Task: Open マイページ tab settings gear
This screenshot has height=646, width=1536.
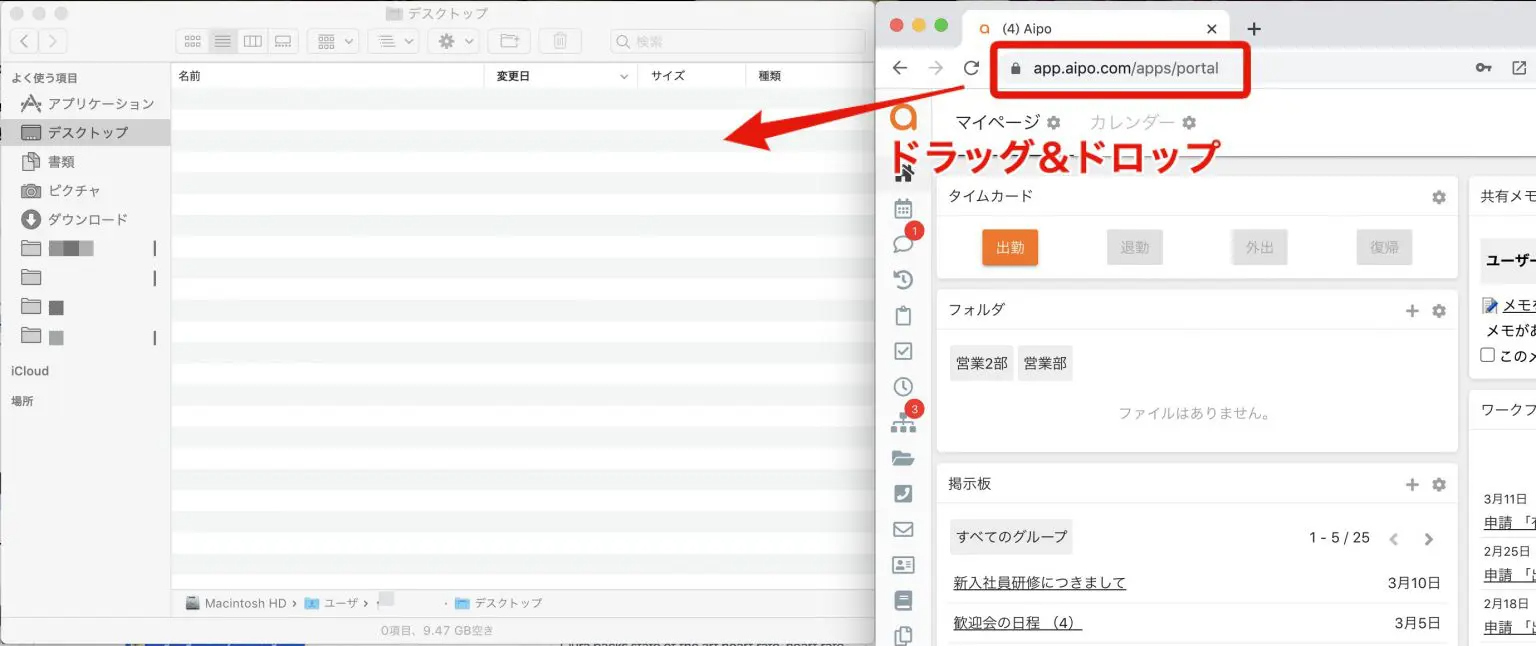Action: 1053,123
